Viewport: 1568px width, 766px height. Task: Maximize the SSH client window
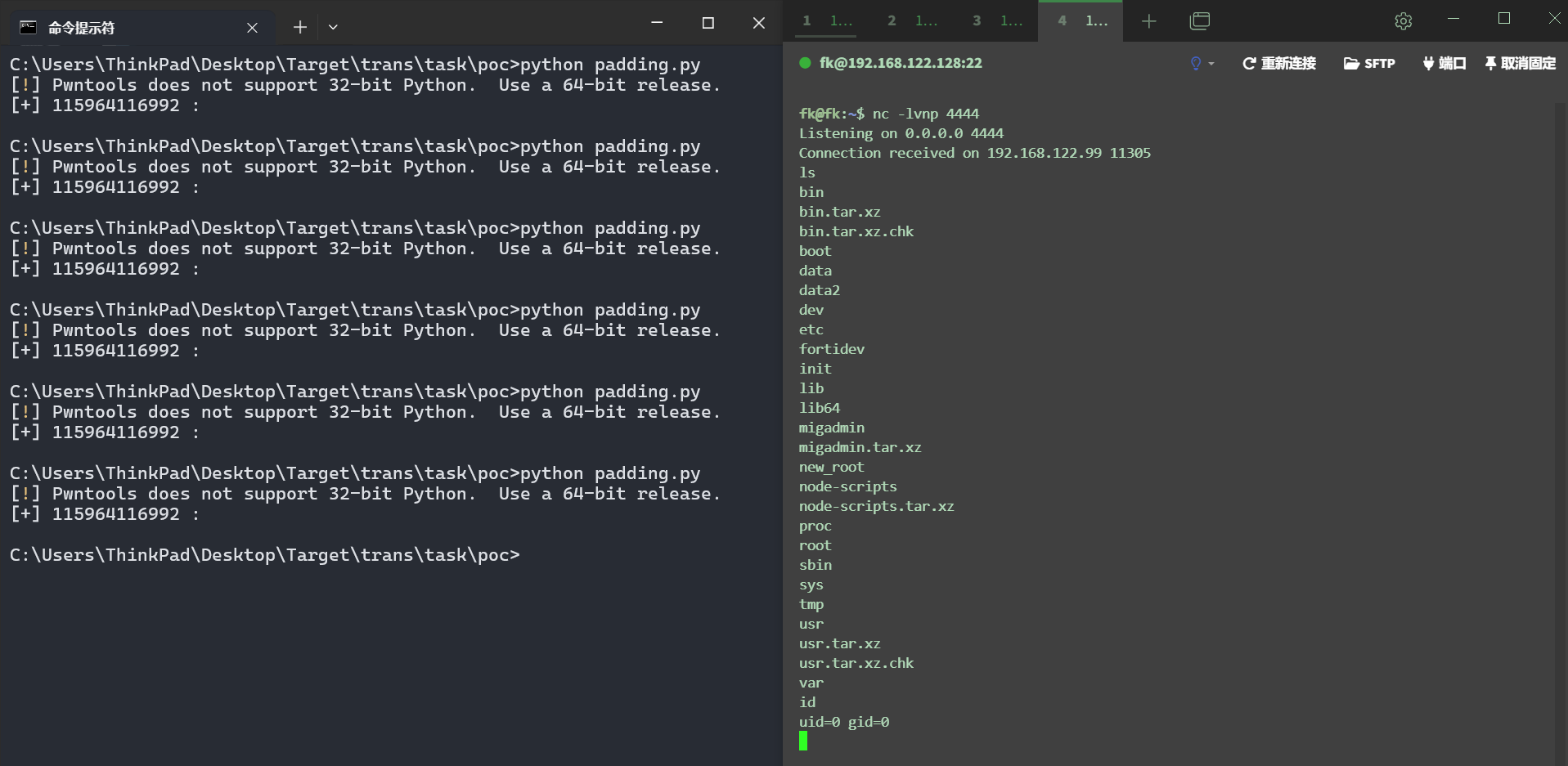(x=1504, y=19)
